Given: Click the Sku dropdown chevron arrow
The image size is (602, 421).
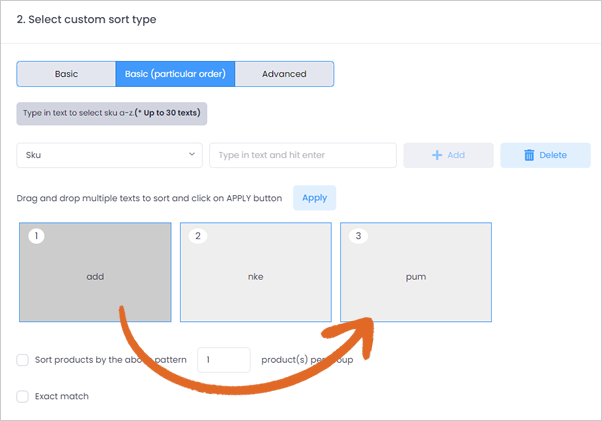Looking at the screenshot, I should 192,154.
